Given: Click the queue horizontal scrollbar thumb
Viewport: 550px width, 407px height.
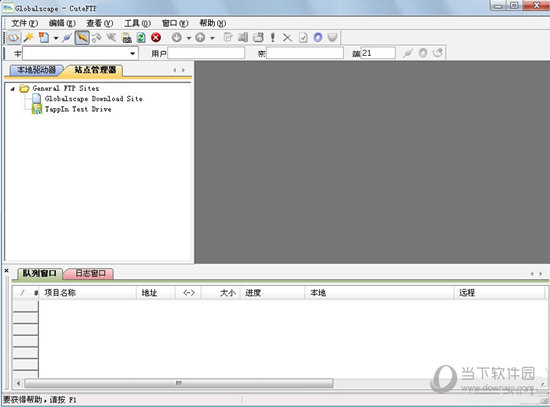Looking at the screenshot, I should [179, 383].
